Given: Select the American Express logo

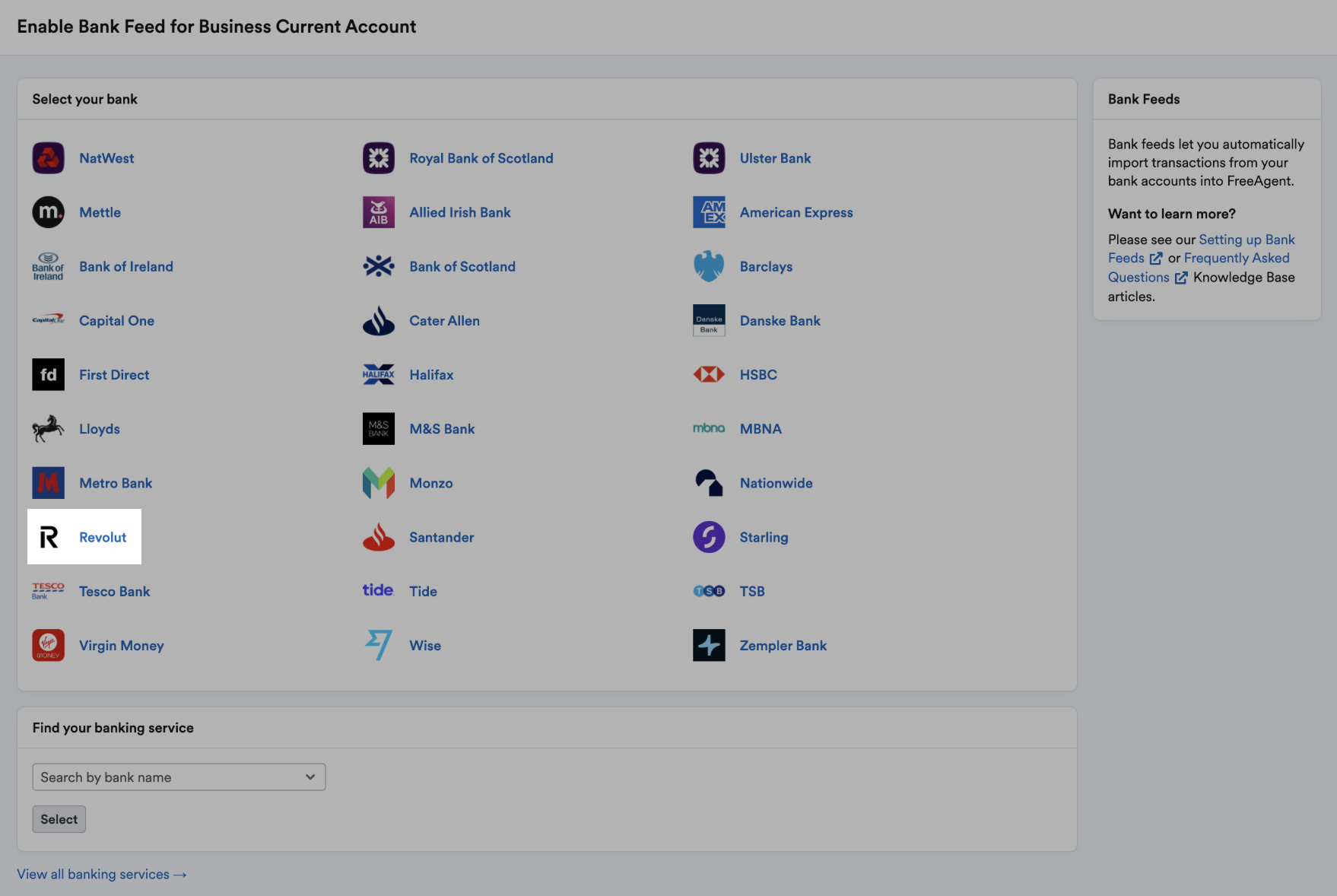Looking at the screenshot, I should (x=708, y=212).
